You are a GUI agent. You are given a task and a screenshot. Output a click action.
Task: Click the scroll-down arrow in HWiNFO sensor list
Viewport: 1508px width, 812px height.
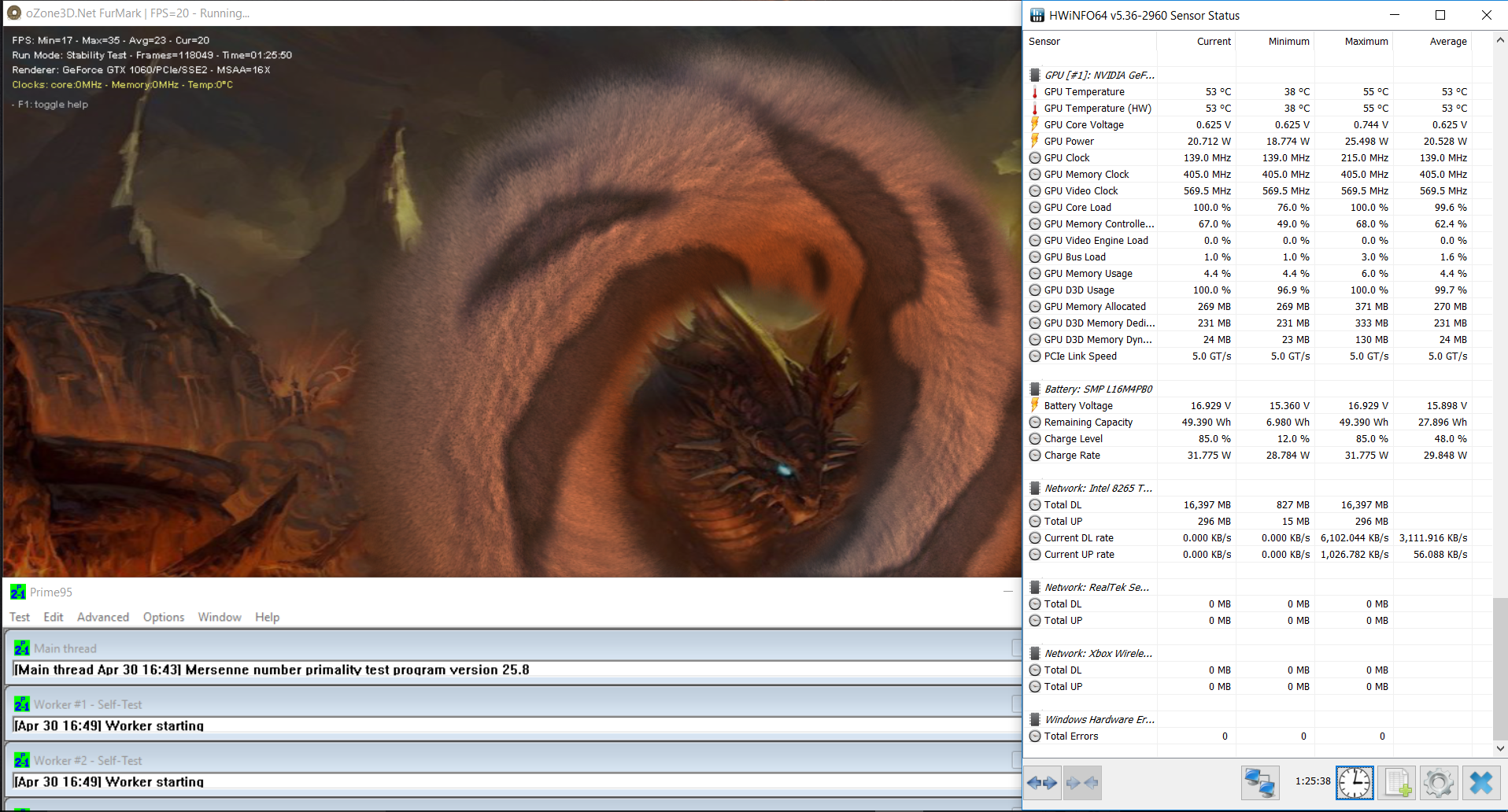click(1500, 748)
